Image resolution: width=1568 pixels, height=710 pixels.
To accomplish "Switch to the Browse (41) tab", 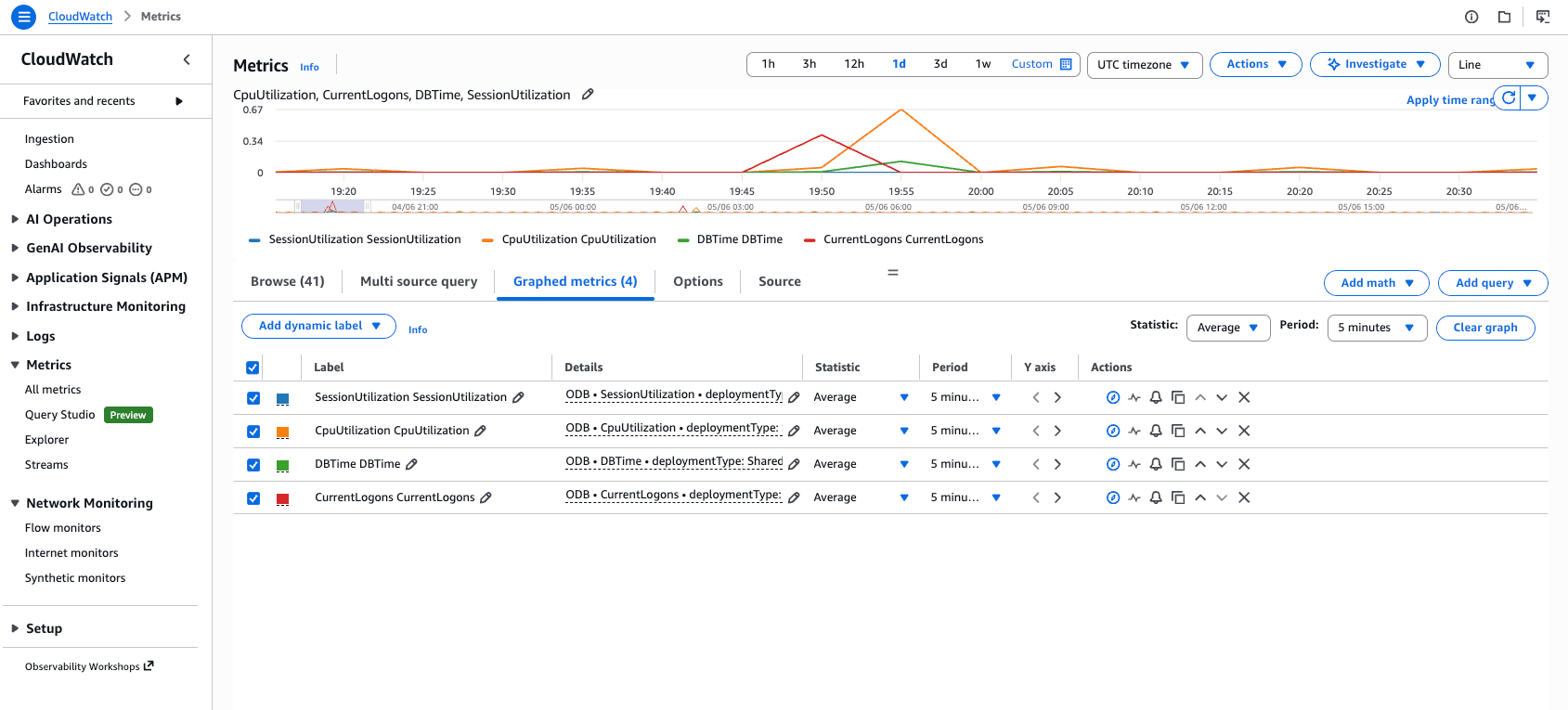I will pyautogui.click(x=288, y=281).
